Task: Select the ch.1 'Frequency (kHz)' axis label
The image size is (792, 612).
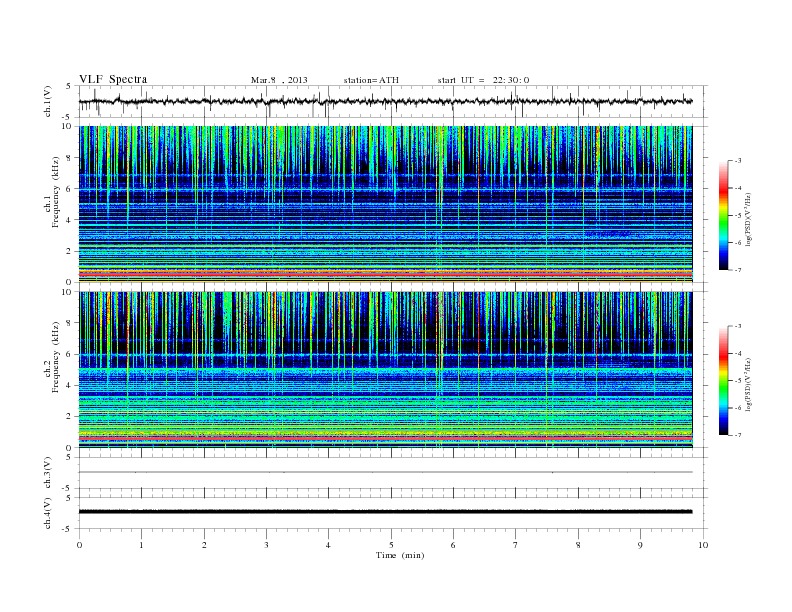Action: 55,192
